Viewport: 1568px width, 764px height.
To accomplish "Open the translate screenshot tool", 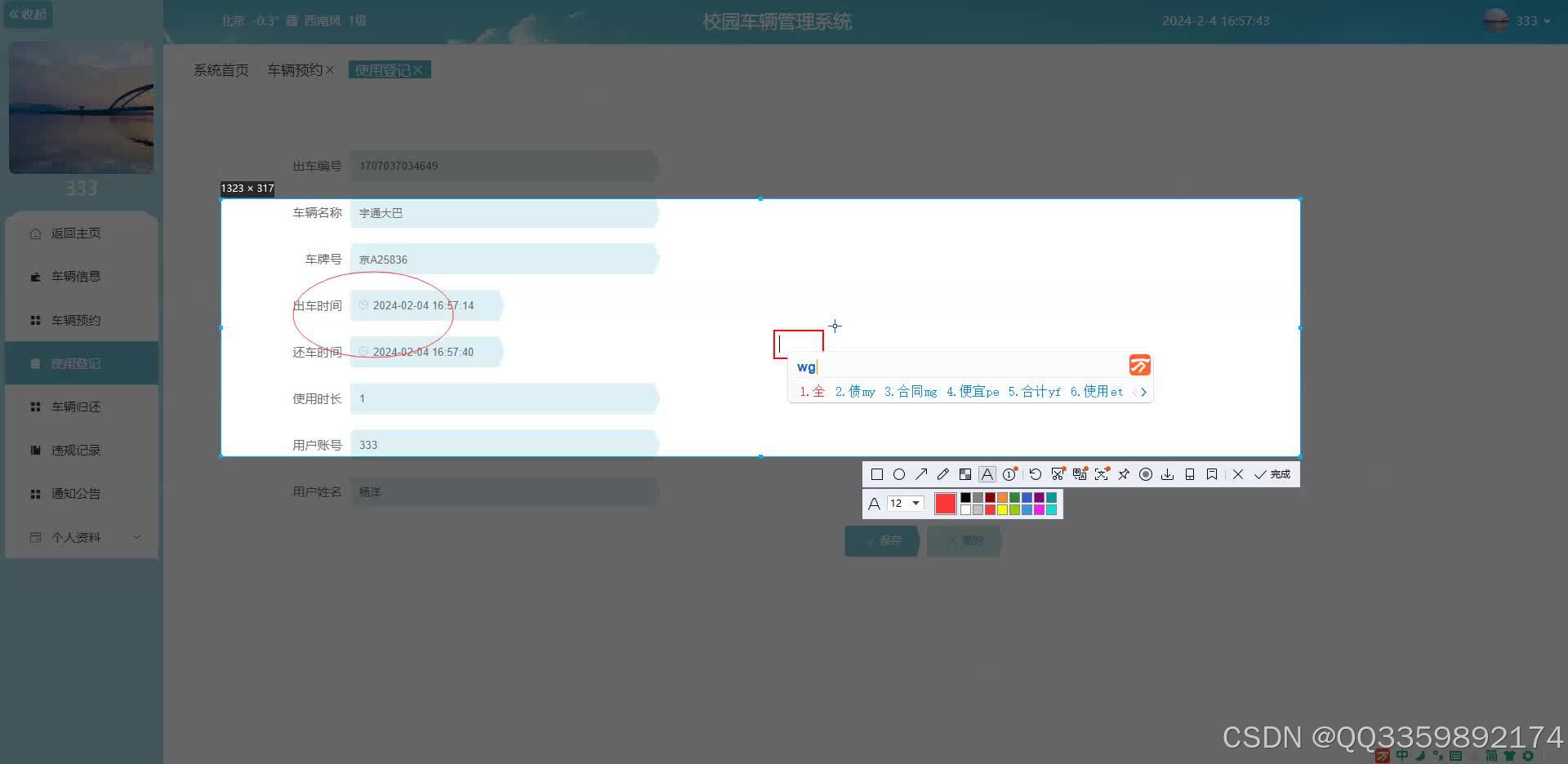I will click(1080, 474).
